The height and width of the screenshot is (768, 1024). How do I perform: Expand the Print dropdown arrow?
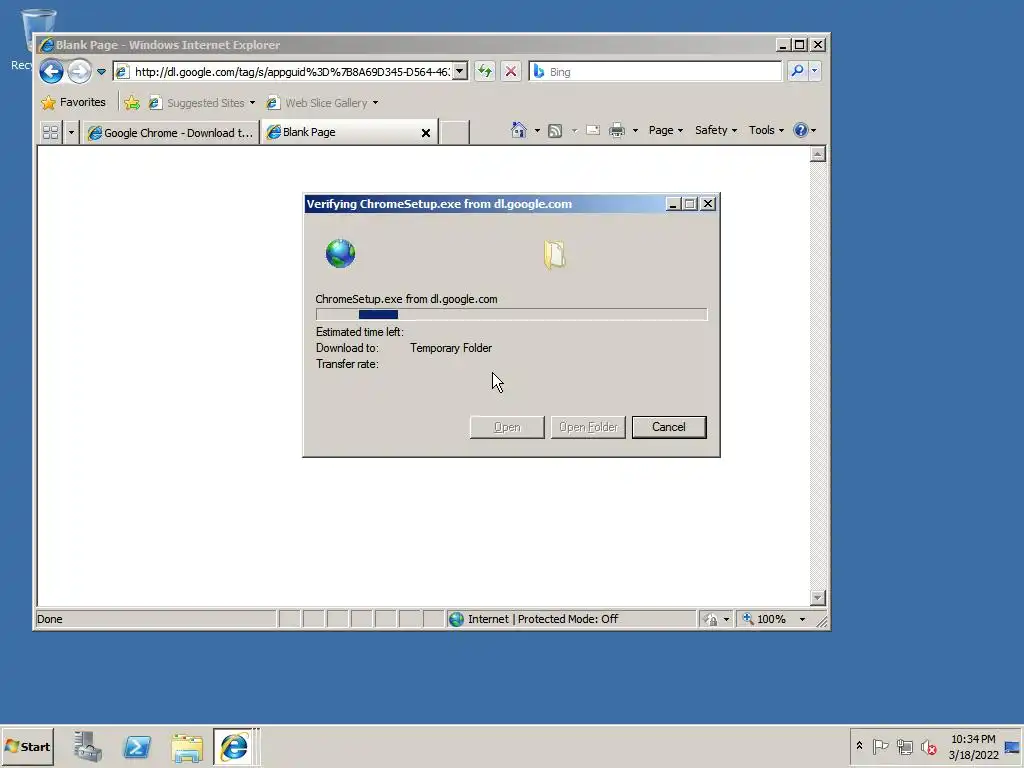635,131
